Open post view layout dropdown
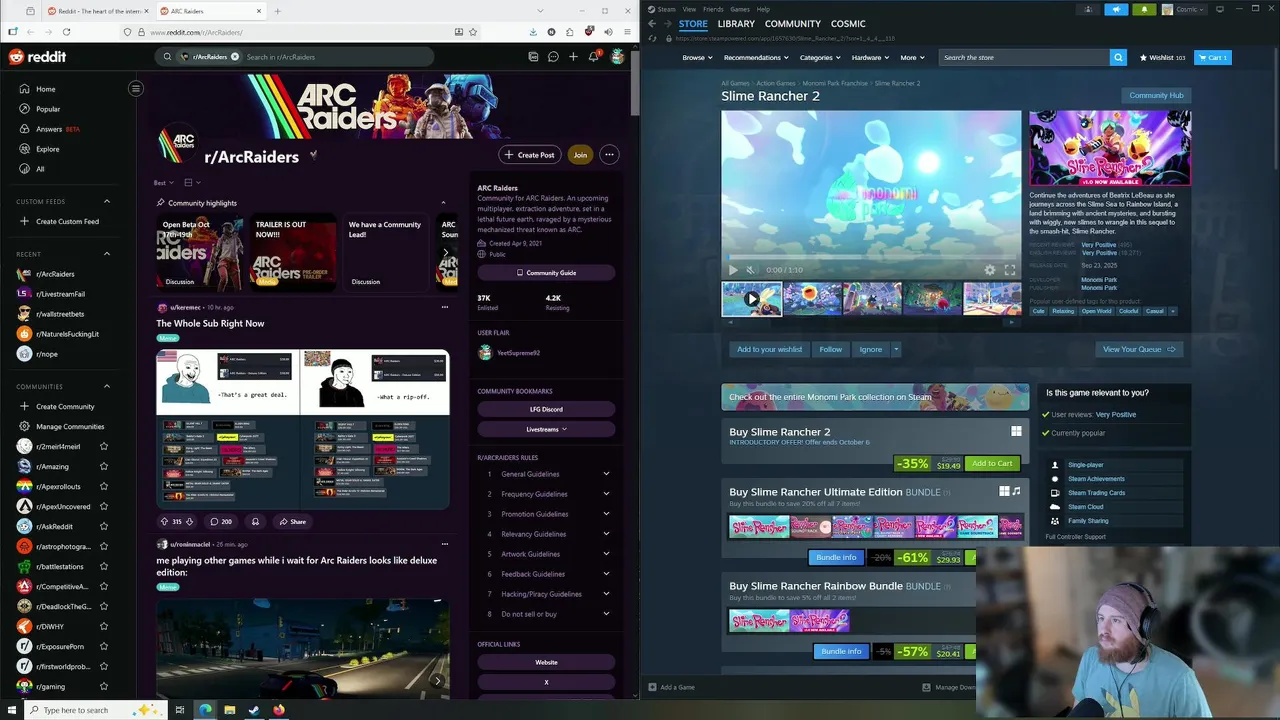1280x720 pixels. click(x=191, y=183)
